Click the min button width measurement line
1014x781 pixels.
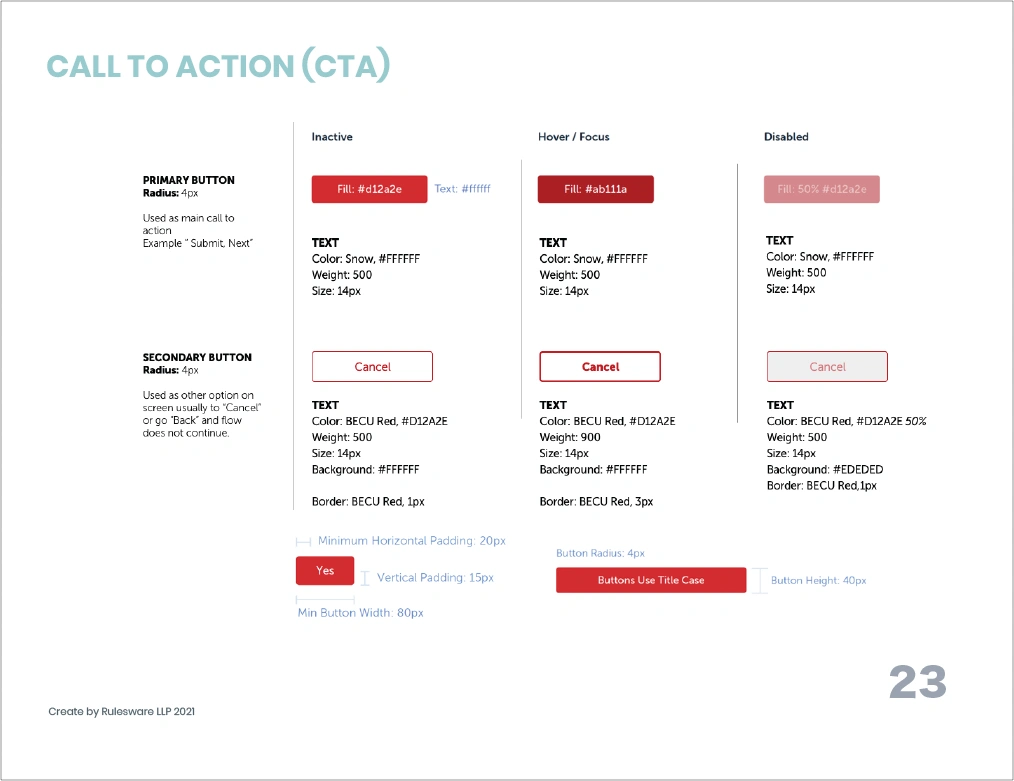coord(325,598)
